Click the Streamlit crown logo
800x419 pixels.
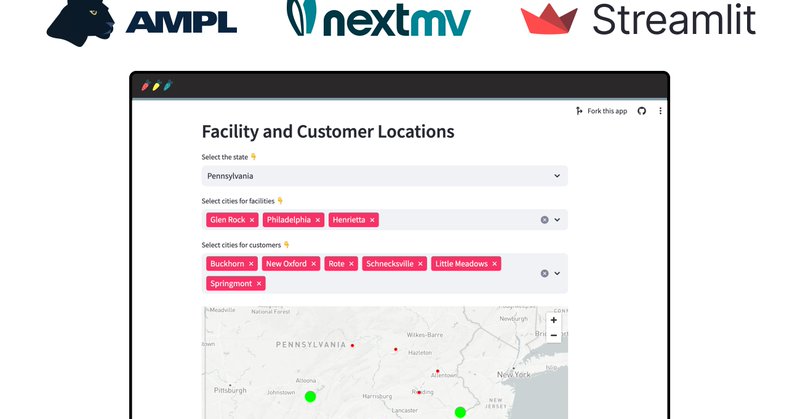(549, 19)
